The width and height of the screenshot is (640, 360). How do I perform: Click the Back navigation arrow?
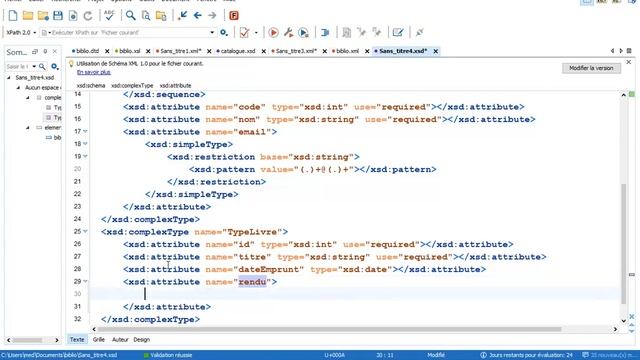click(x=198, y=16)
